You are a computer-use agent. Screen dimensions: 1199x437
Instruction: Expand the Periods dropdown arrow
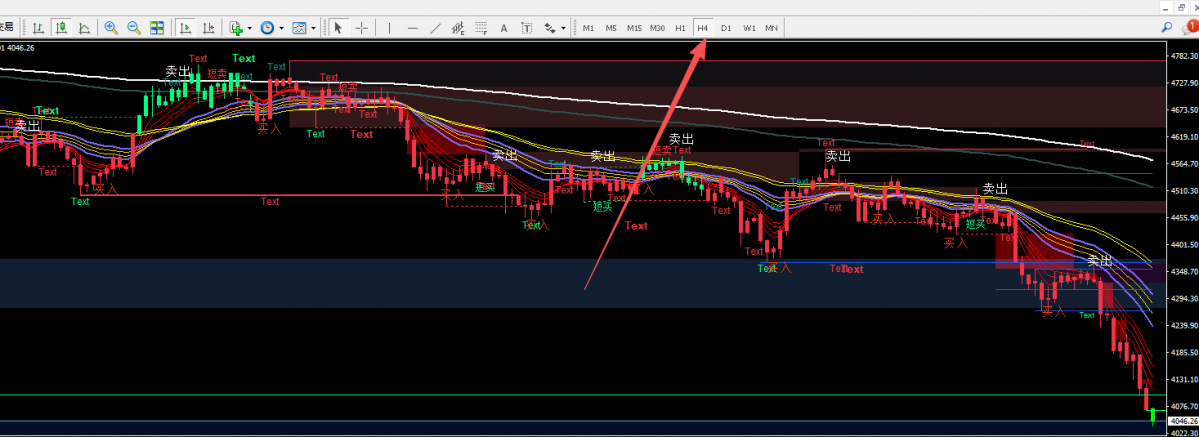pyautogui.click(x=281, y=28)
